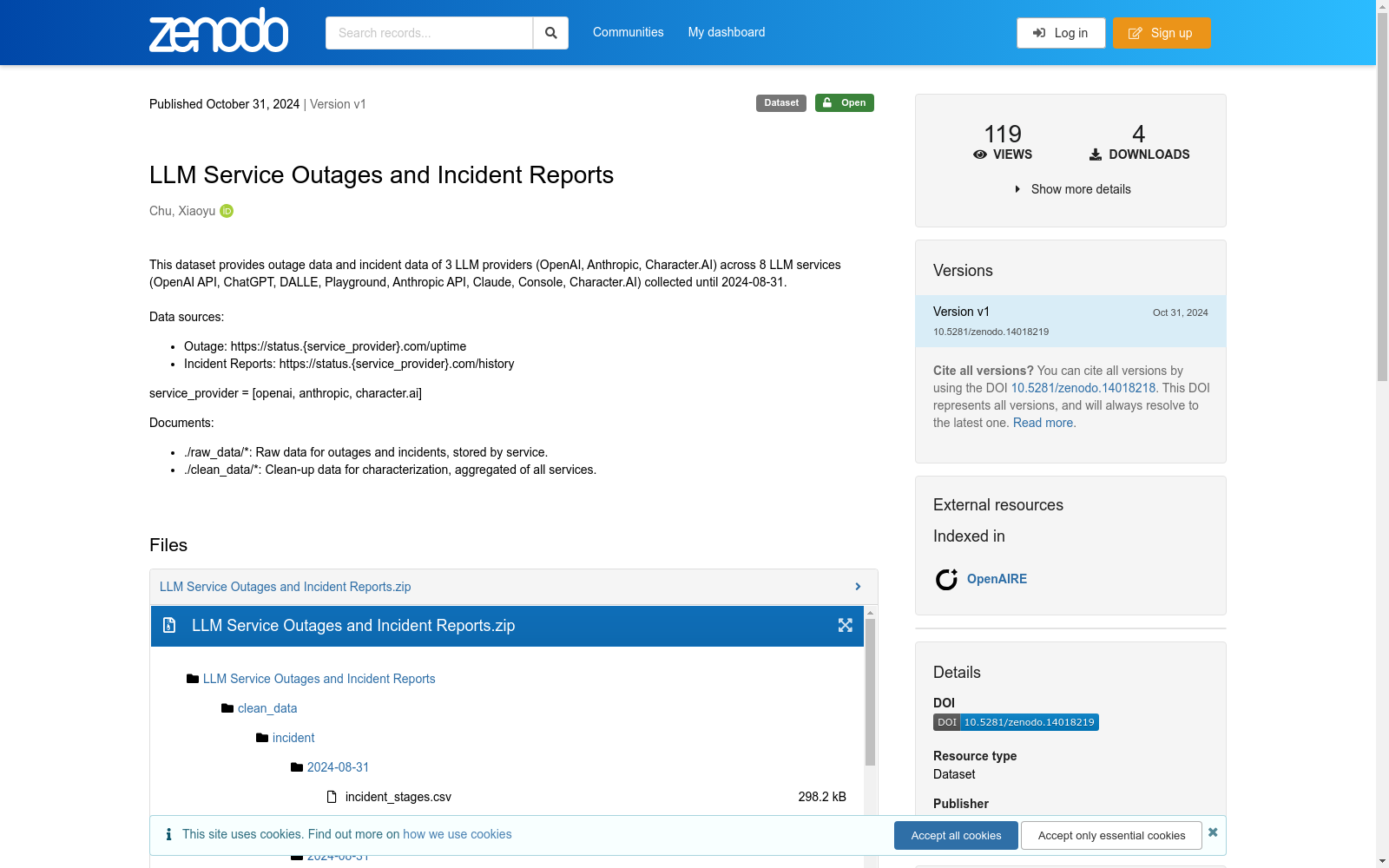The width and height of the screenshot is (1389, 868).
Task: Open the incident folder in the tree
Action: pyautogui.click(x=293, y=738)
